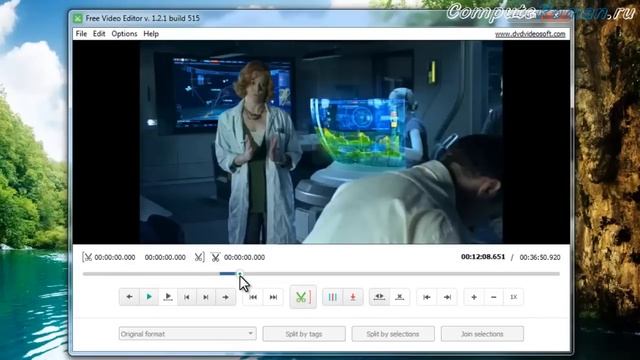Open the Help menu

(151, 34)
